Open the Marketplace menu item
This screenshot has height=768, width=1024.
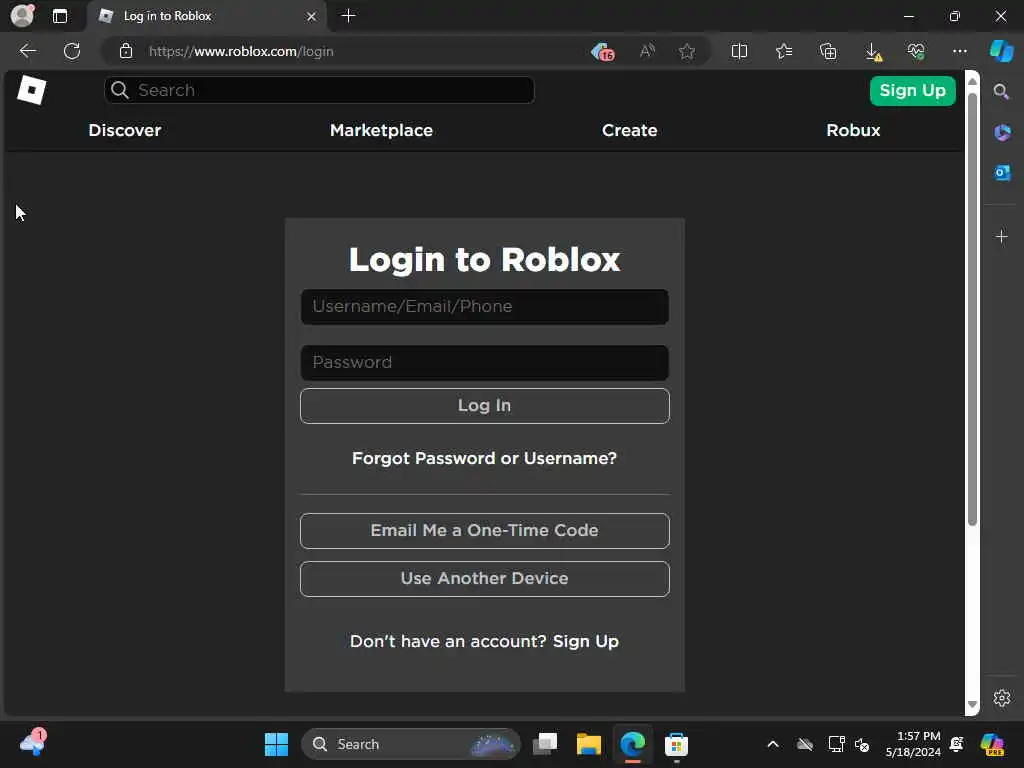pos(381,130)
